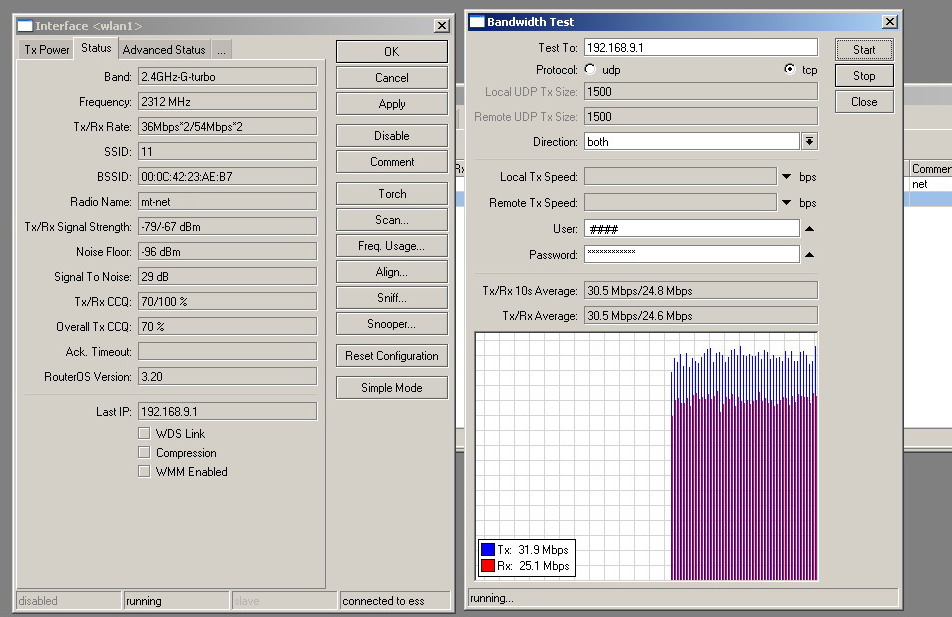Enable the WDS Link checkbox
Viewport: 952px width, 617px height.
[144, 434]
